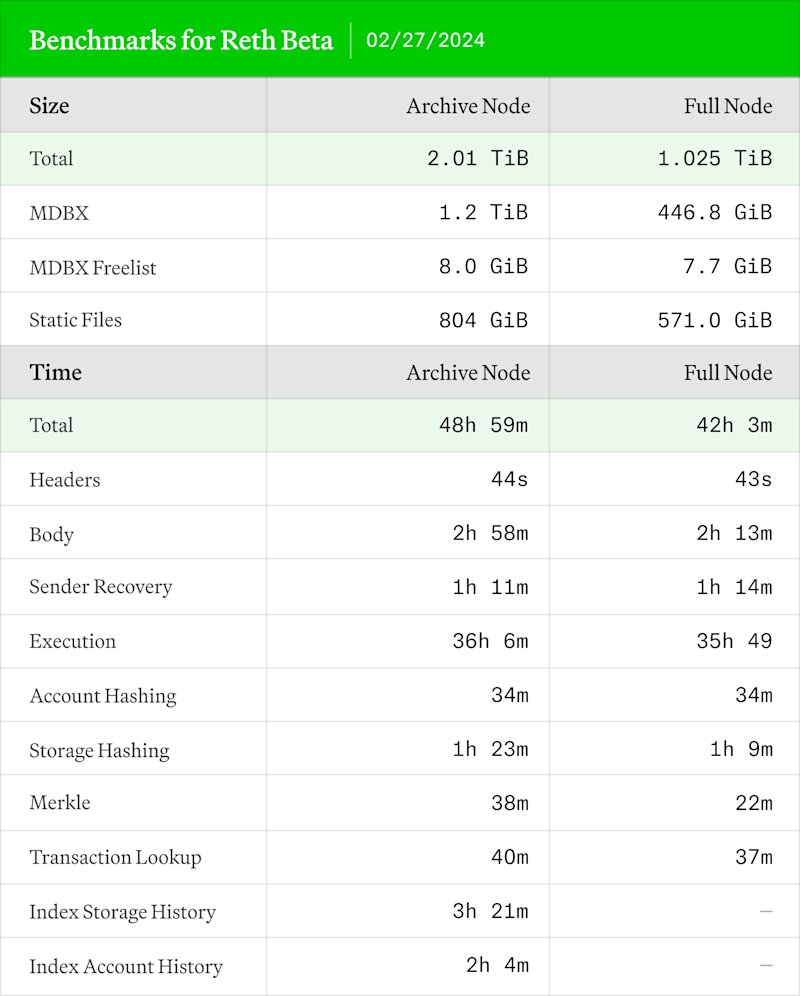Click the Full Node MDBX value 446.8 GiB
The height and width of the screenshot is (996, 800).
click(715, 212)
